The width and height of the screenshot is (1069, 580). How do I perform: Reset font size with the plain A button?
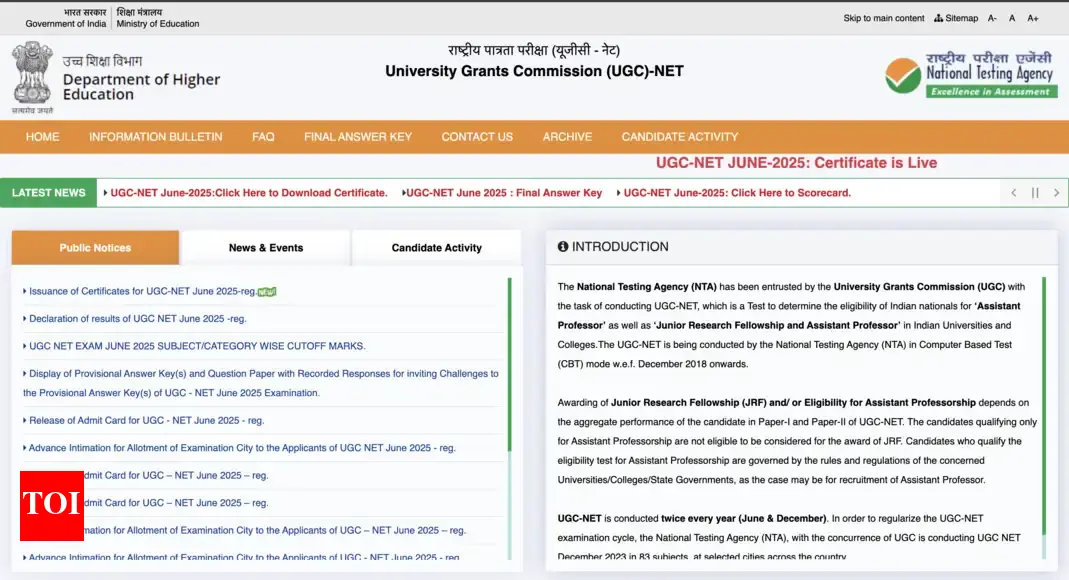(x=1012, y=18)
